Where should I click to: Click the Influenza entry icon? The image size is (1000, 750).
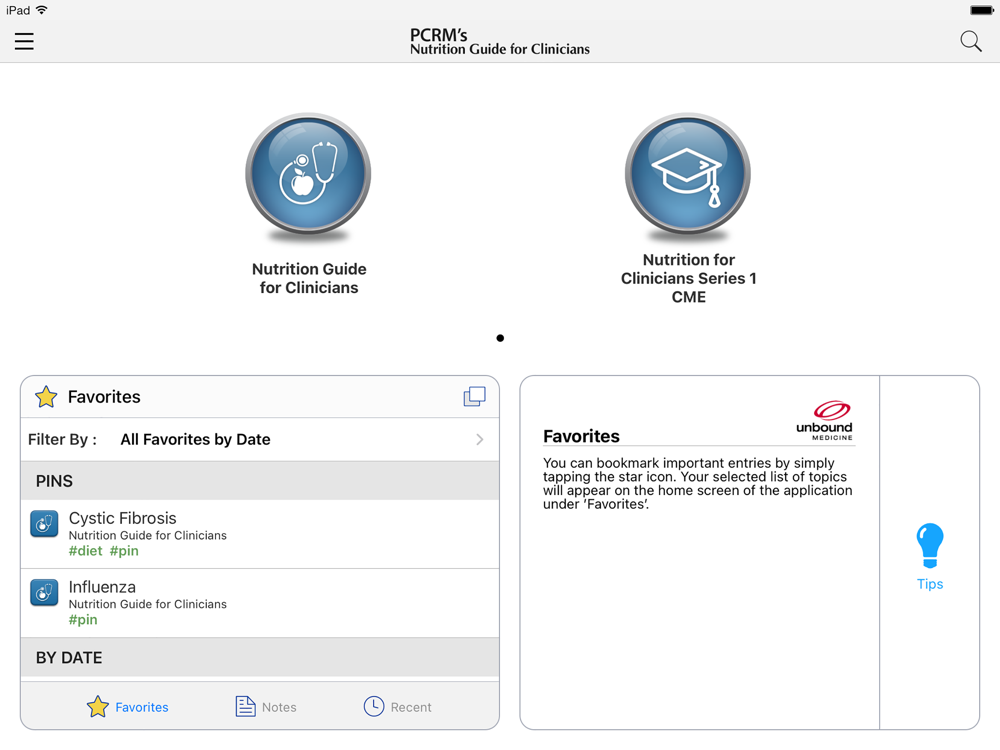[x=44, y=592]
